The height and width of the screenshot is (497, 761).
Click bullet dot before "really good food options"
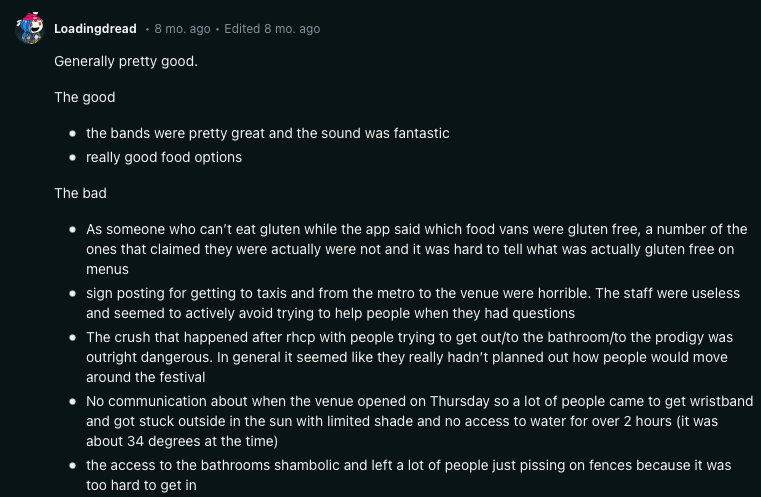point(73,157)
